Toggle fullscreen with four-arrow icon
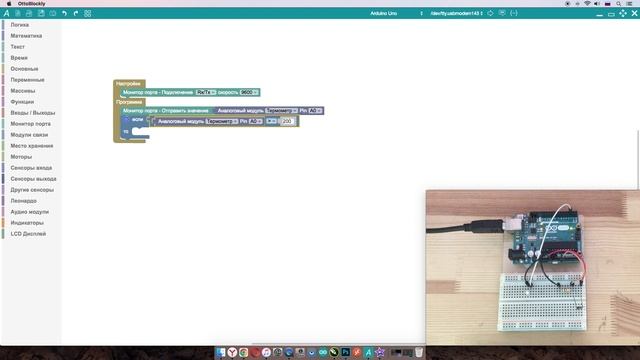This screenshot has height=360, width=640. click(x=623, y=13)
